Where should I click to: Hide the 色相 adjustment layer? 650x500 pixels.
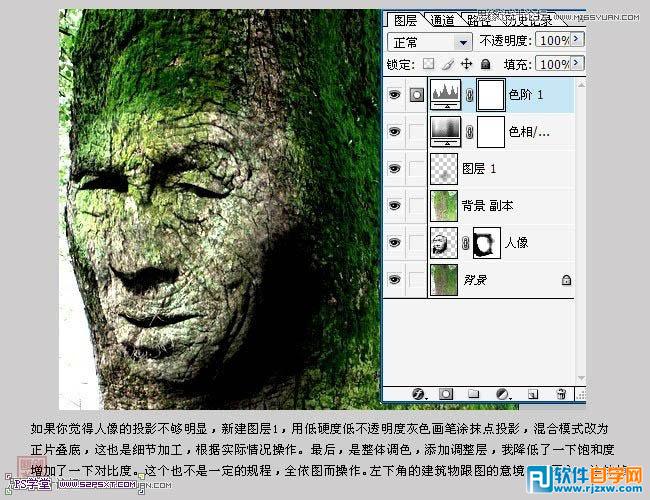(394, 132)
